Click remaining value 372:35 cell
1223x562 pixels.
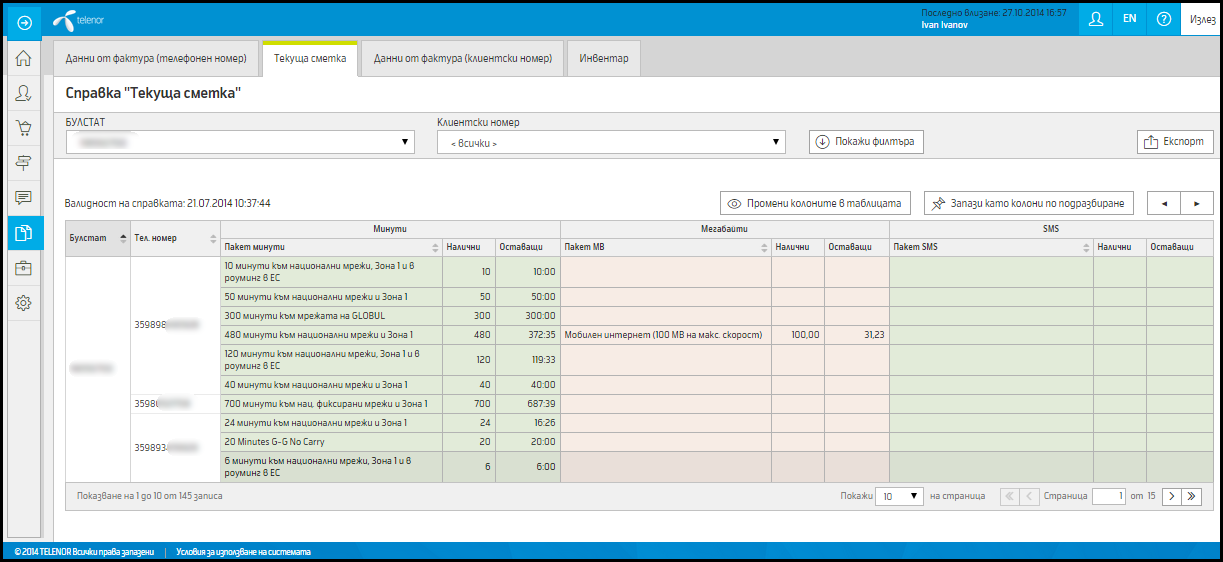pyautogui.click(x=528, y=334)
